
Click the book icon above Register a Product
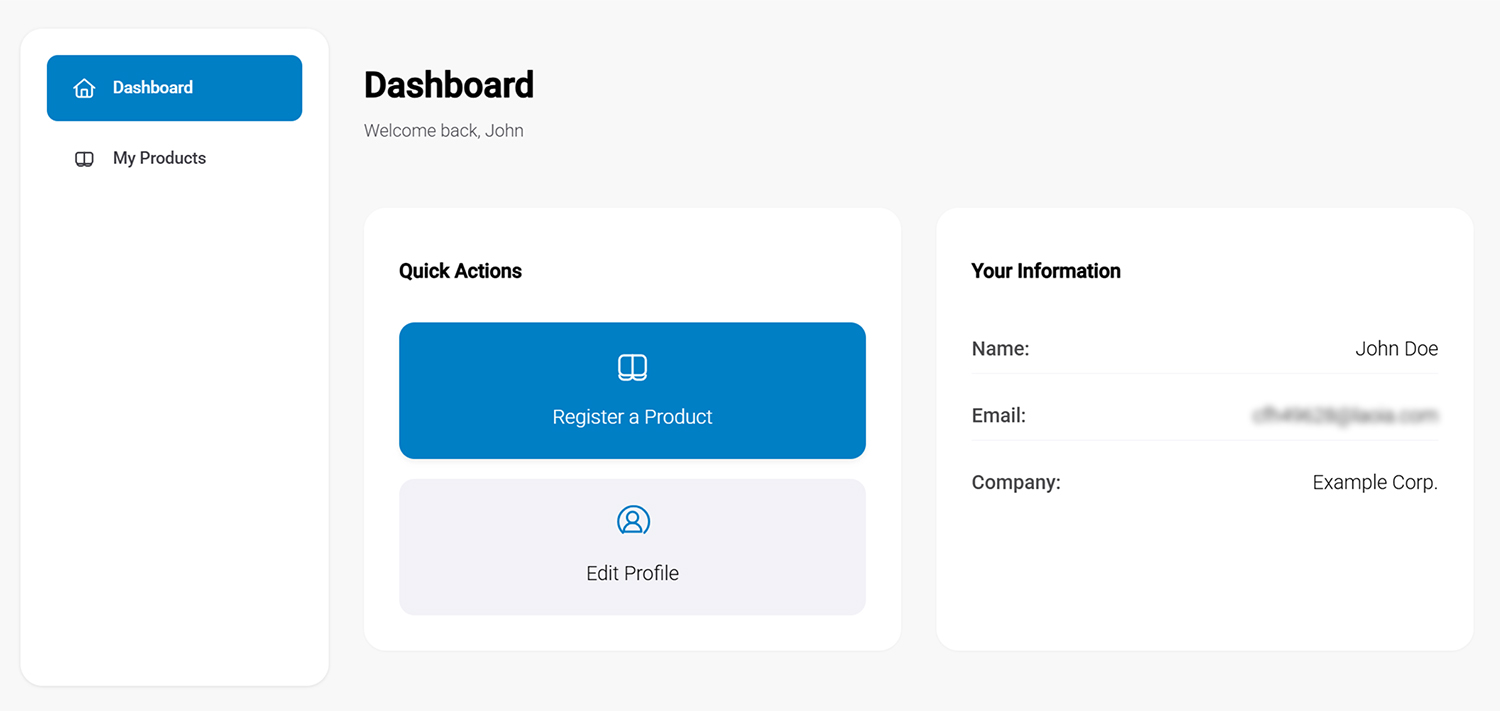click(x=632, y=367)
